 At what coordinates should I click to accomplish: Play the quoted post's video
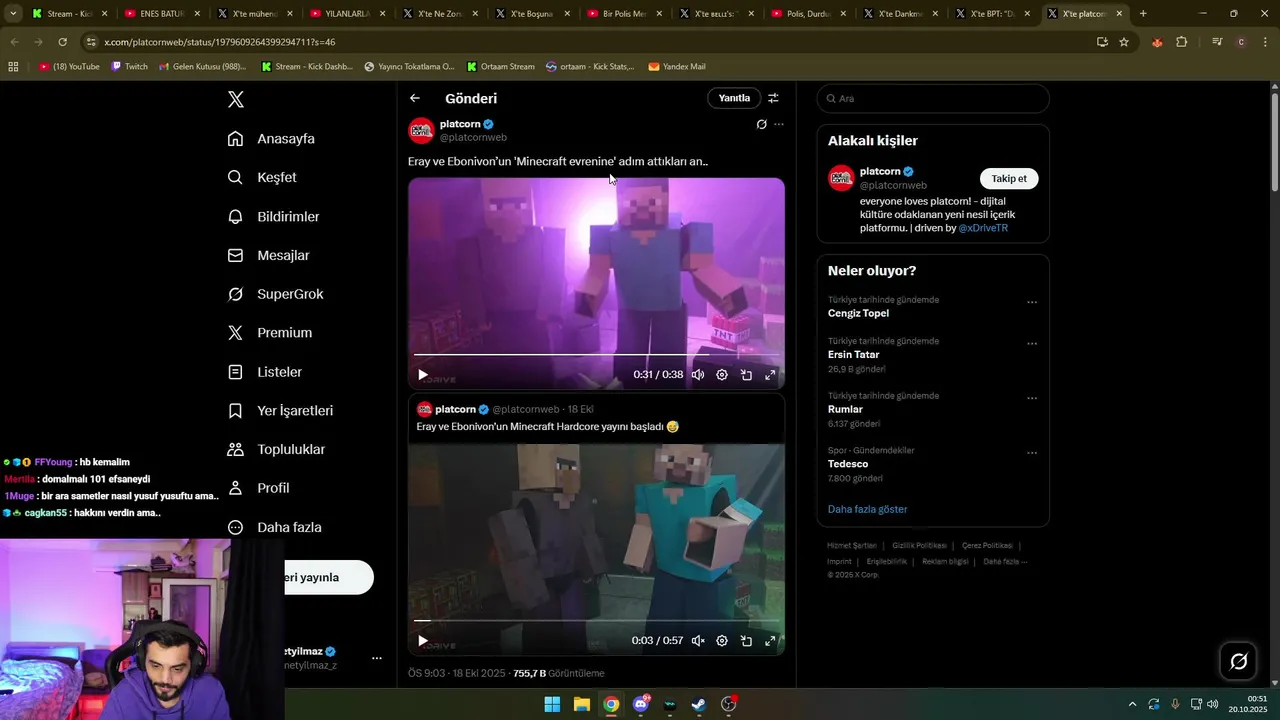click(x=422, y=641)
